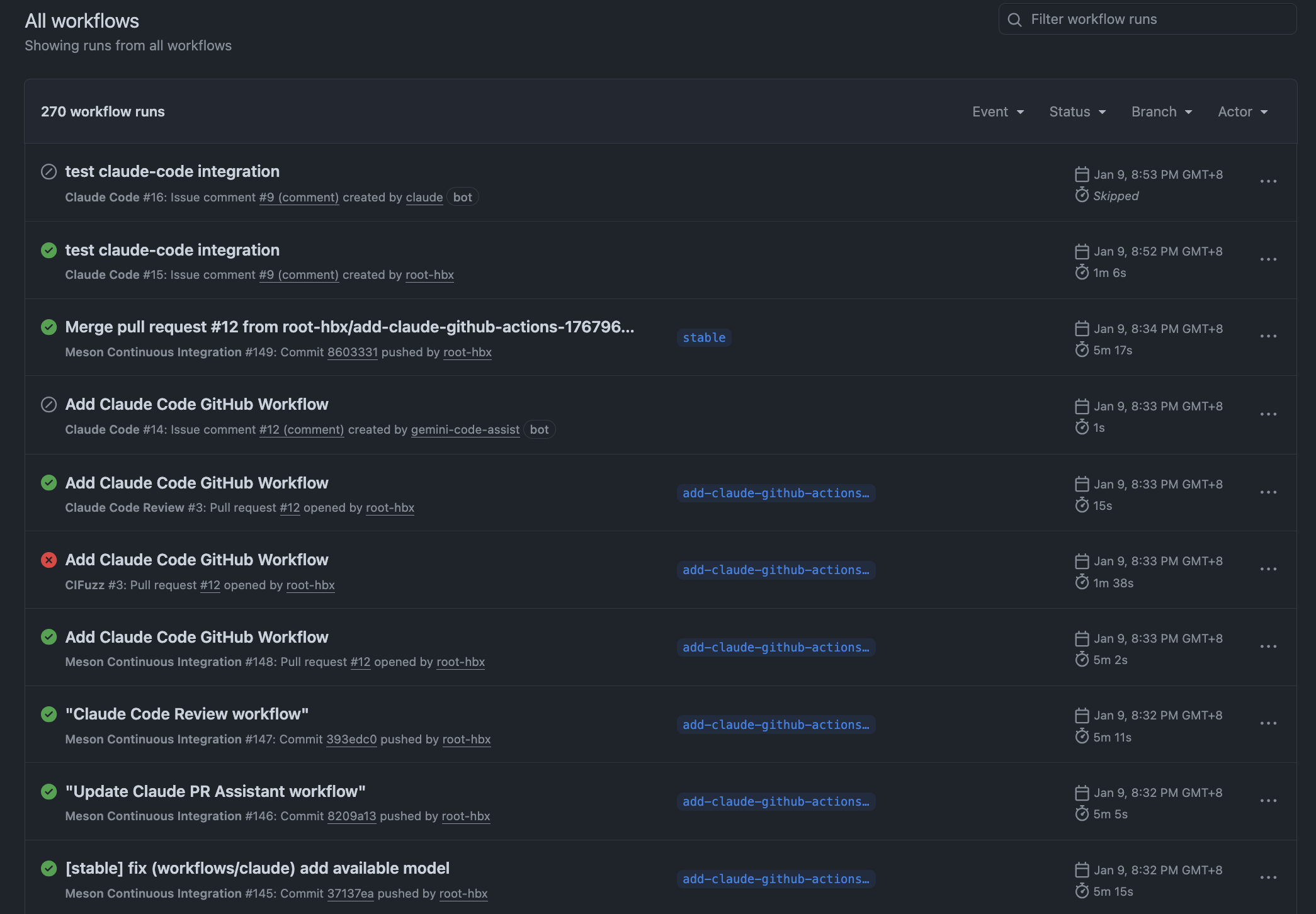Screen dimensions: 1316x914
Task: Open the "[stable] fix (workflows/claude) add available model" run
Action: coord(257,868)
